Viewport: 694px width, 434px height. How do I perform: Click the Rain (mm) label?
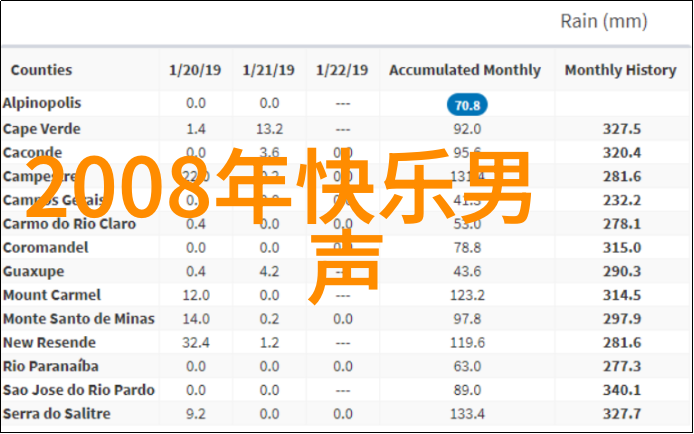604,21
